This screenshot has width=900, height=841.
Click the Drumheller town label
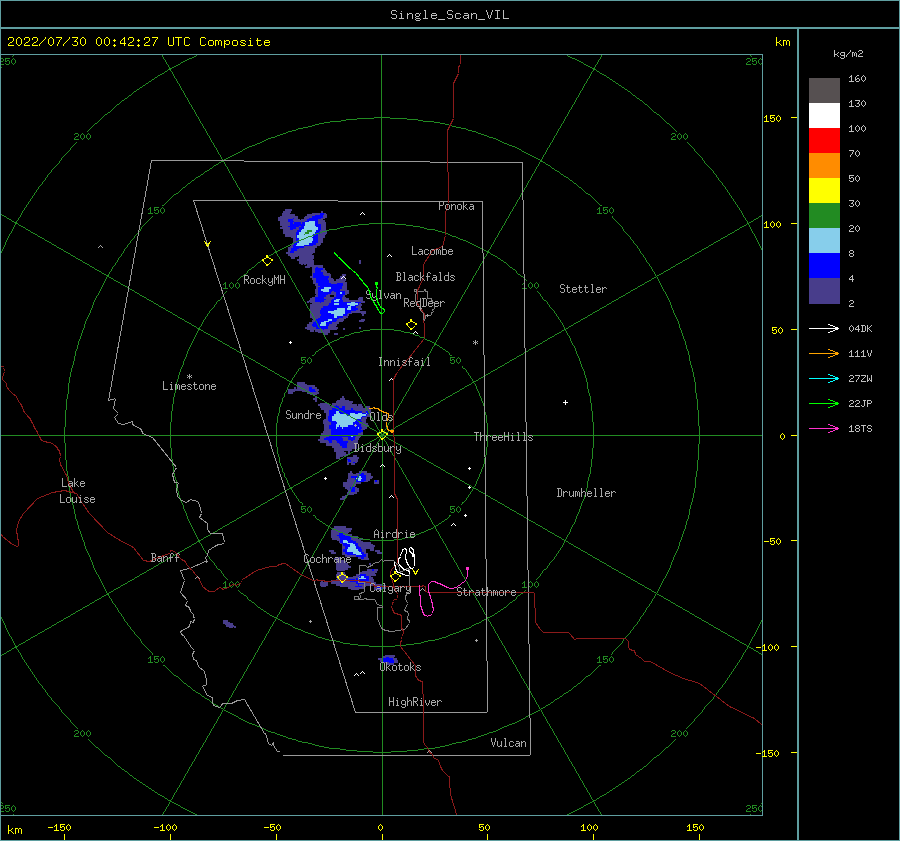[586, 493]
